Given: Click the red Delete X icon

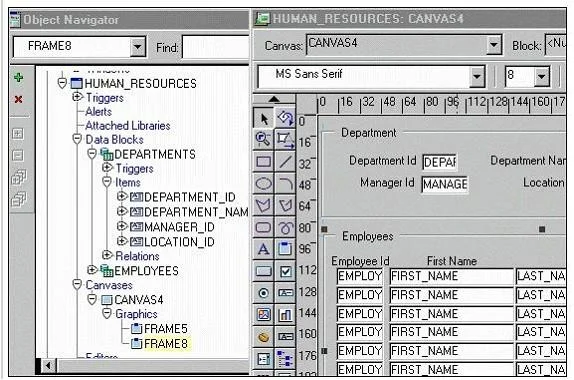Looking at the screenshot, I should (x=18, y=99).
